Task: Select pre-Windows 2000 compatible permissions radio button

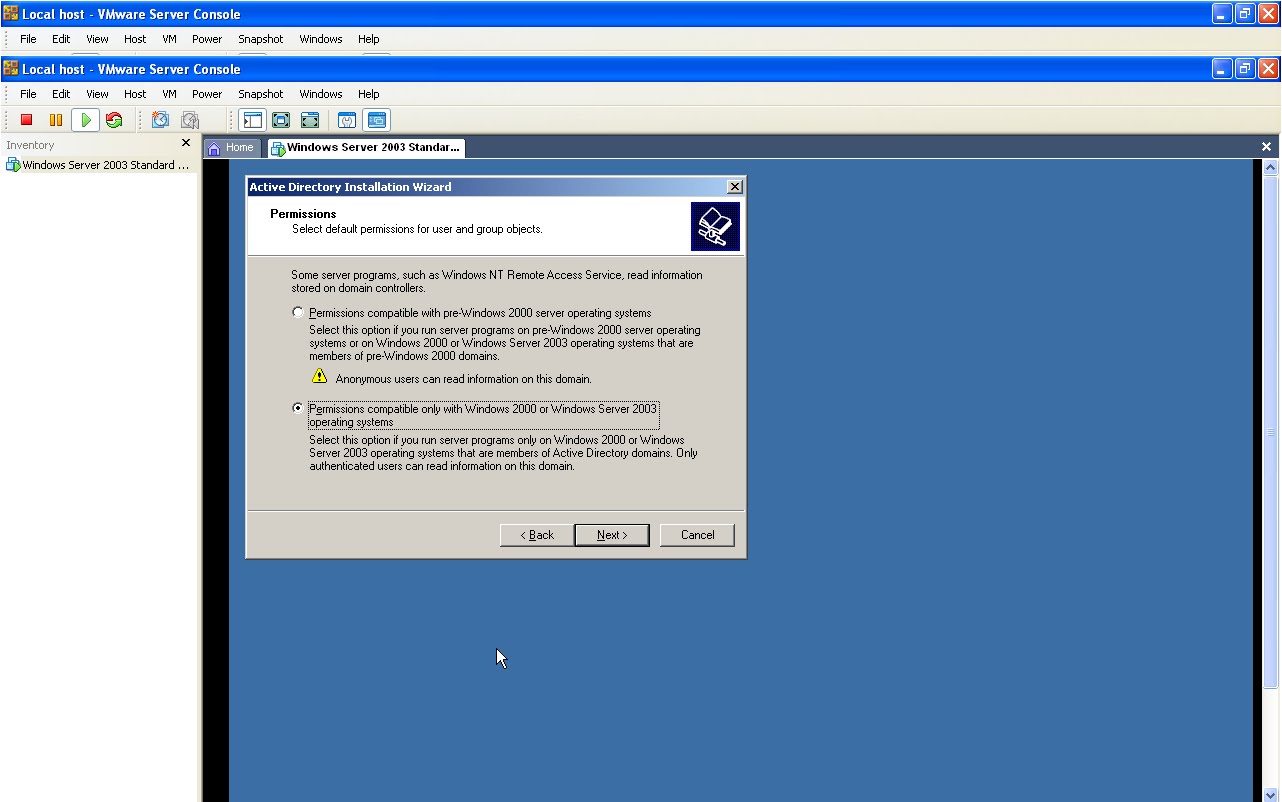Action: click(x=297, y=312)
